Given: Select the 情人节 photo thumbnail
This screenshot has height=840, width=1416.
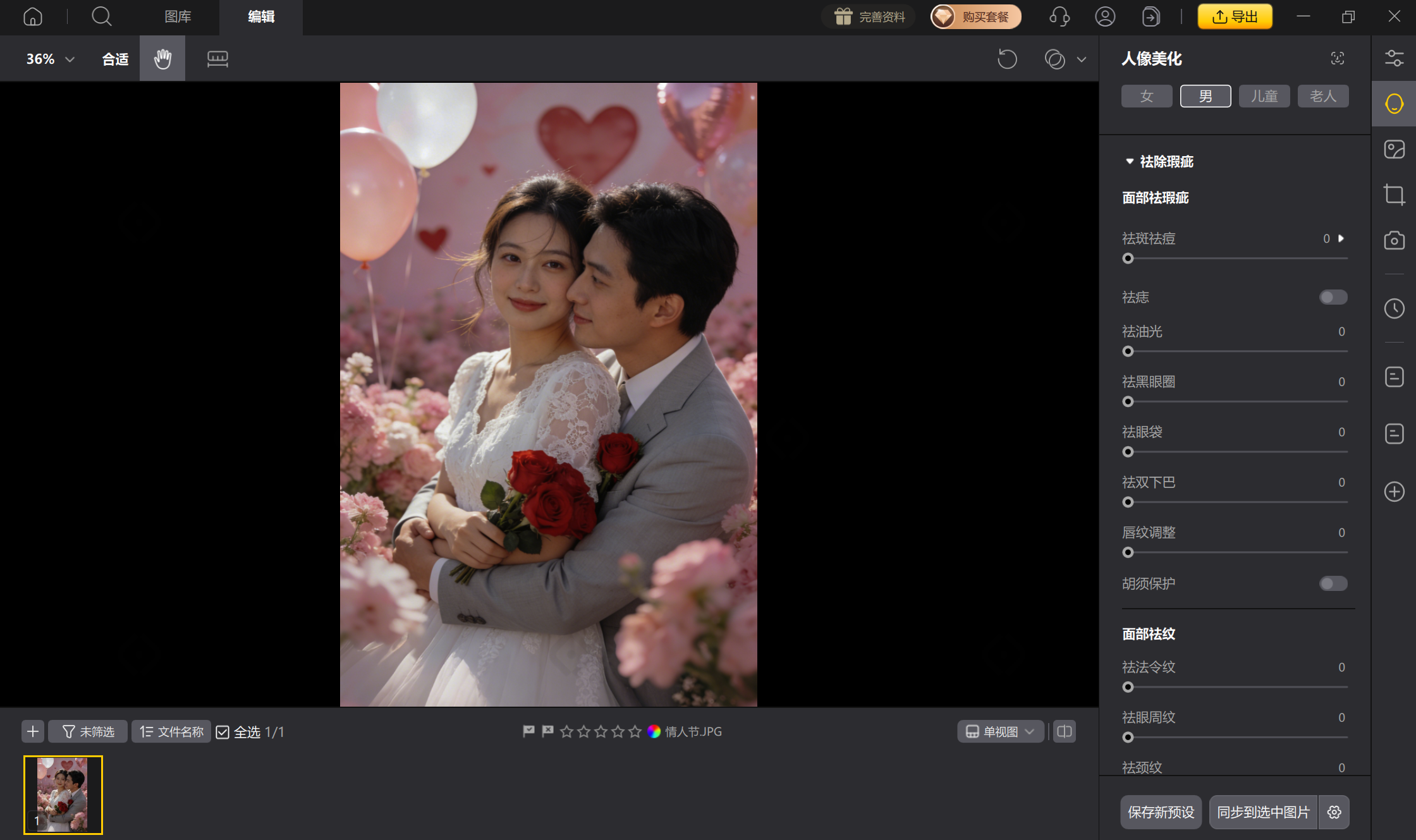Looking at the screenshot, I should 63,794.
